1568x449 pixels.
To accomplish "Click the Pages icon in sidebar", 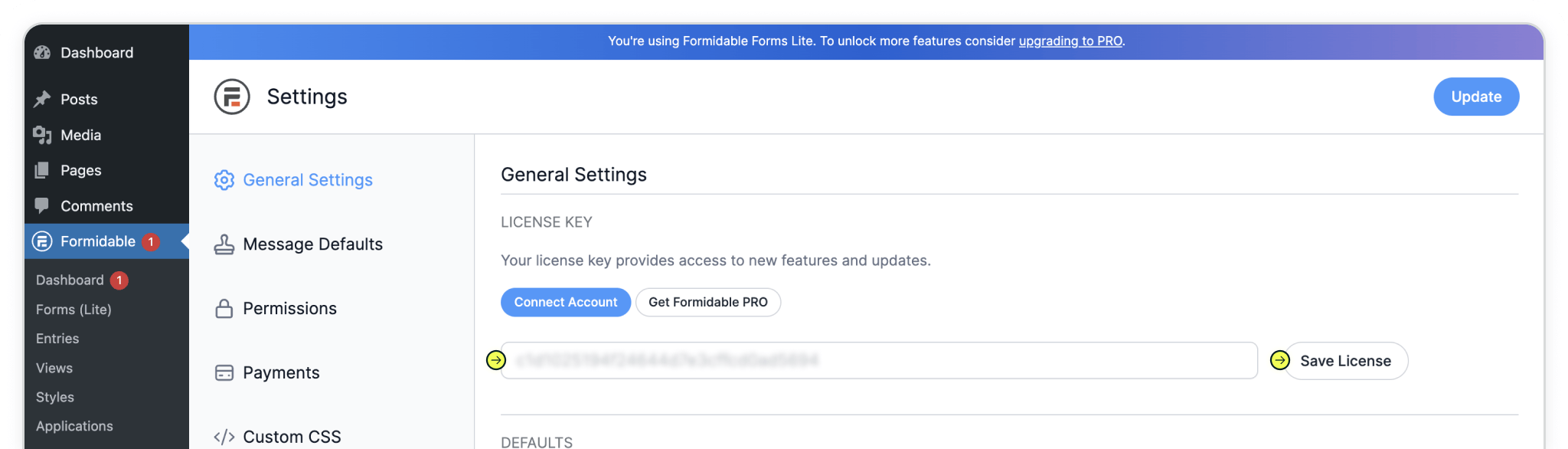I will click(x=42, y=170).
